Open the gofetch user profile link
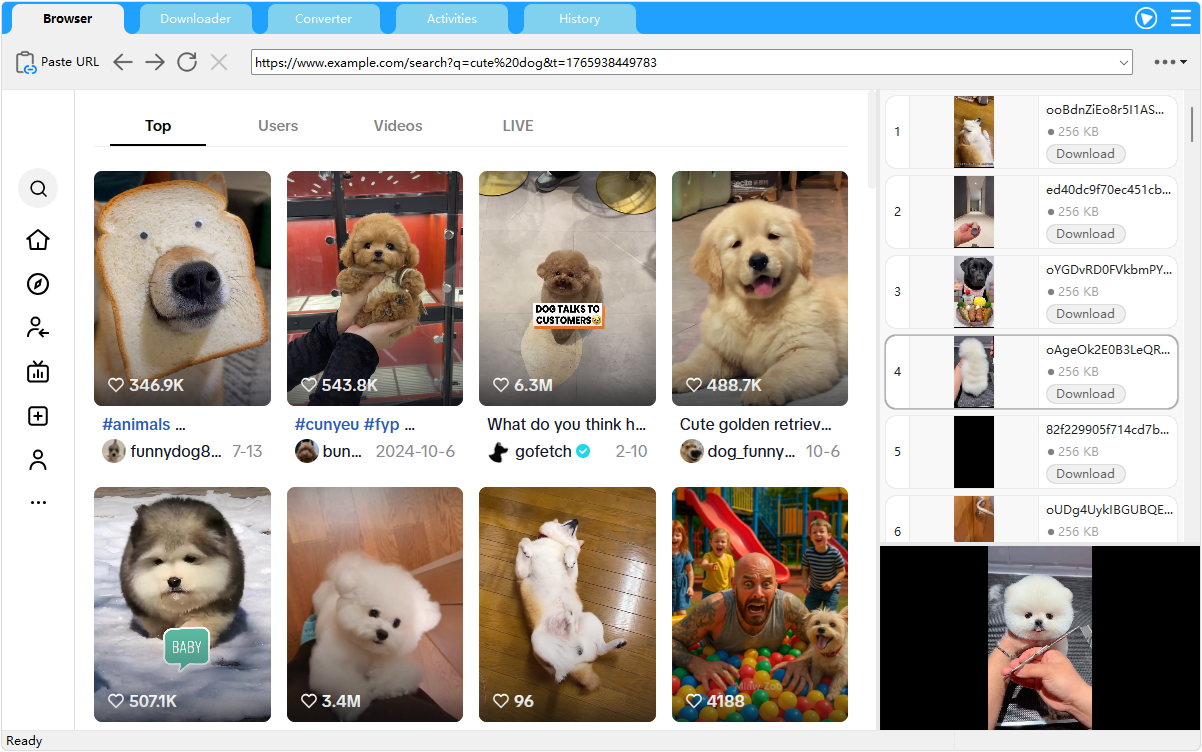Screen dimensions: 1202x752 (x=543, y=452)
